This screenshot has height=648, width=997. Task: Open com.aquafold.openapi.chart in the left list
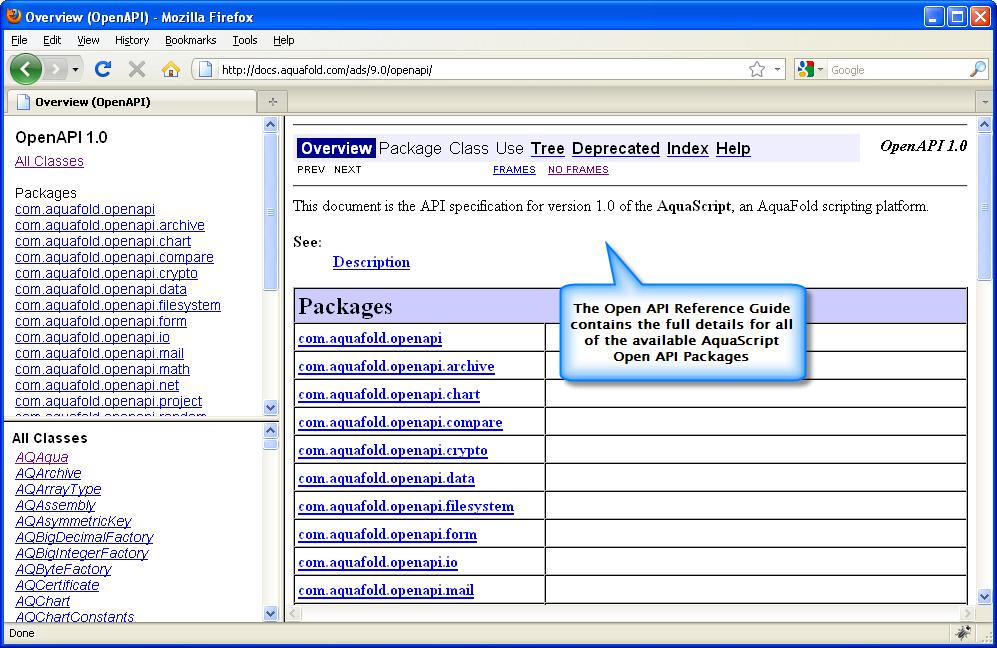coord(102,242)
